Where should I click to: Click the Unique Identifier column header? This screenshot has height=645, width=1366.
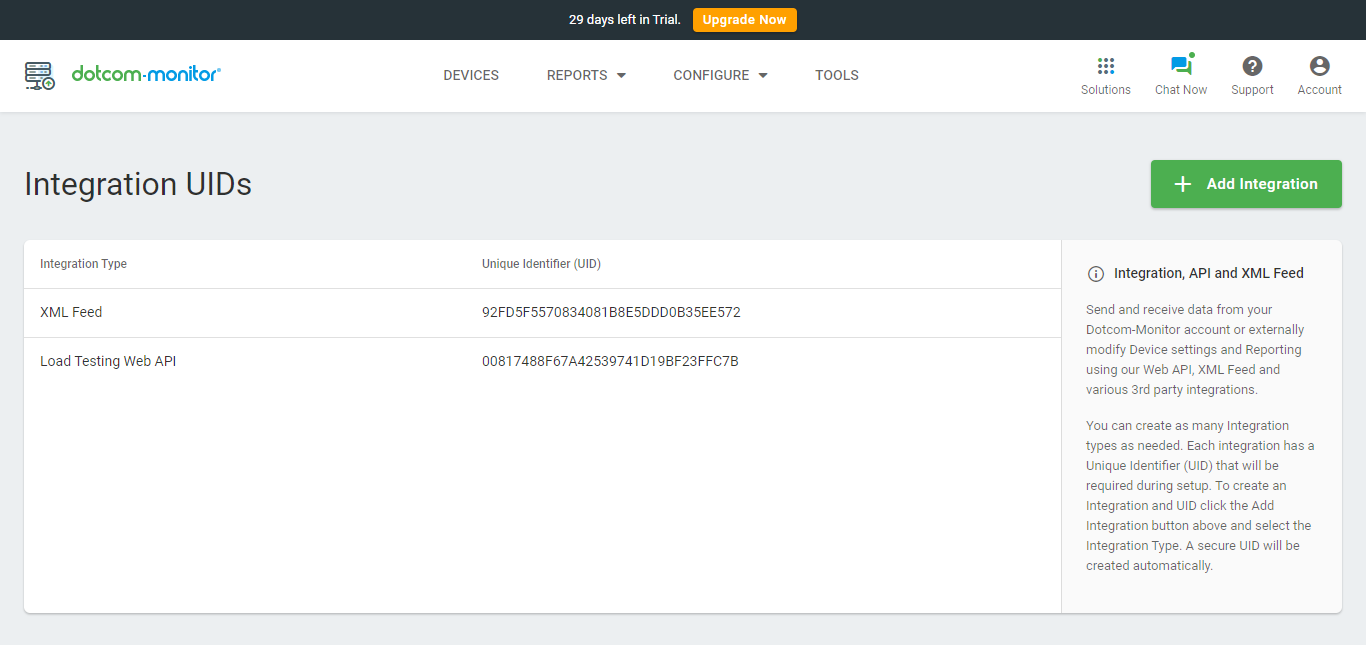[541, 263]
